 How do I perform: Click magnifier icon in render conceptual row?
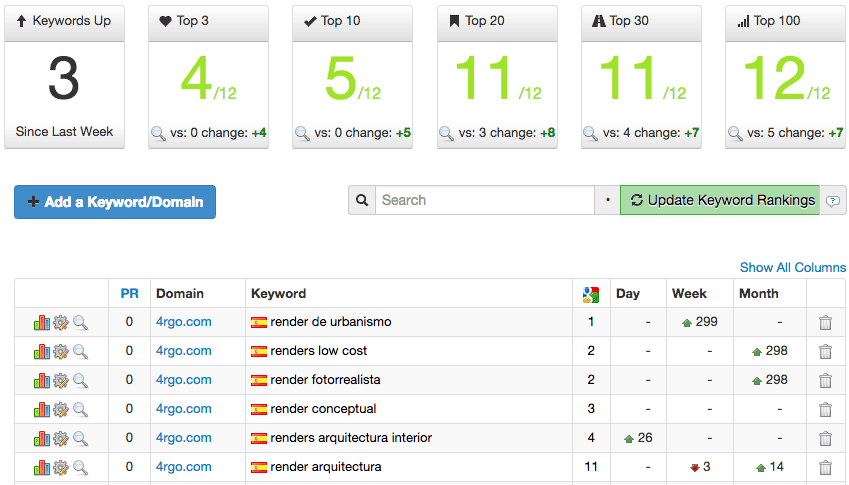click(80, 410)
